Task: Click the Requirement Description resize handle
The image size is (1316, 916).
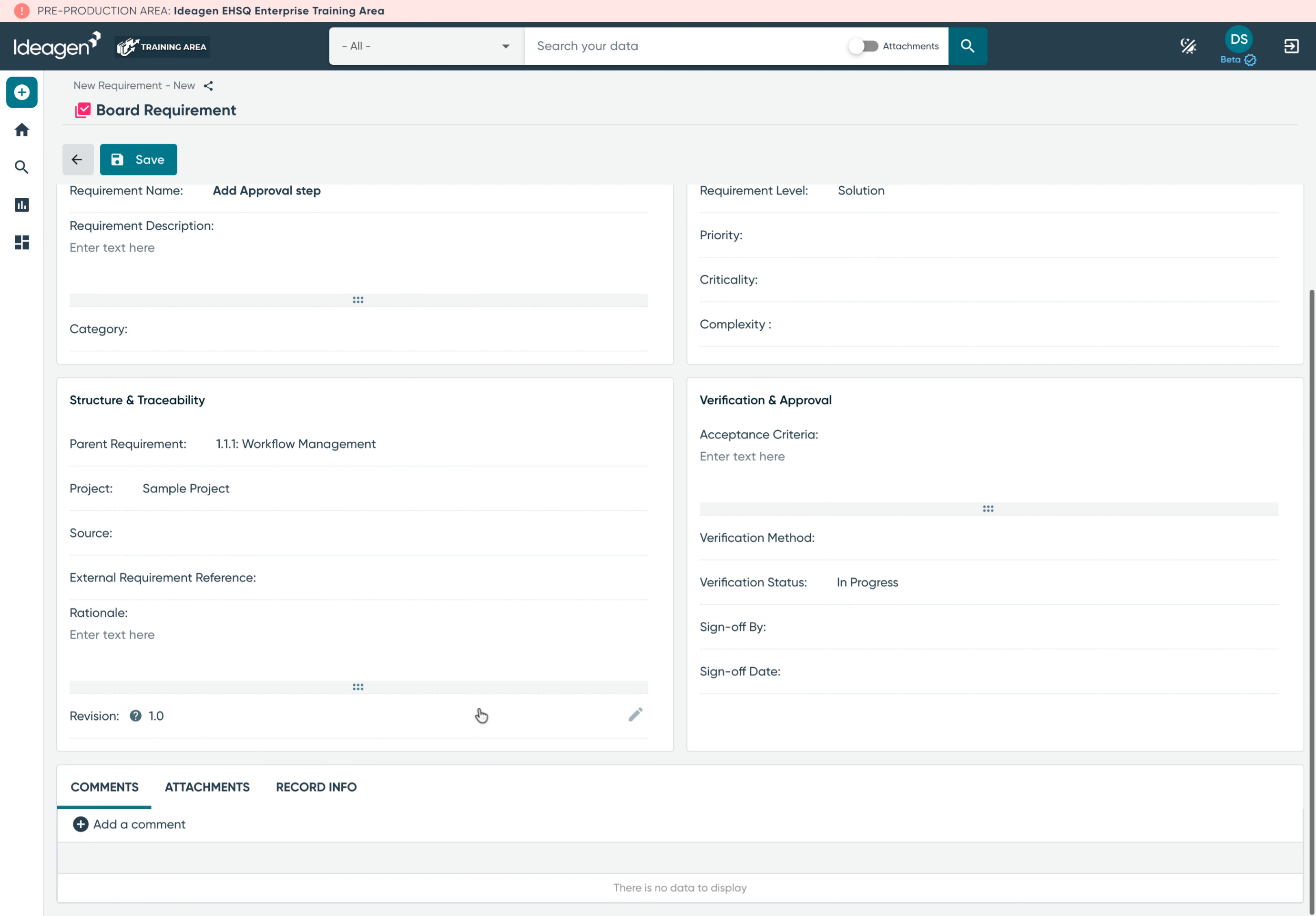Action: [x=359, y=300]
